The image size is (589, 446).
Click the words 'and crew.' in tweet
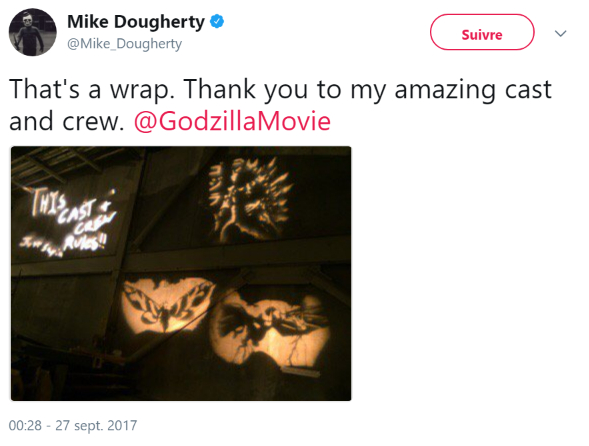point(66,122)
